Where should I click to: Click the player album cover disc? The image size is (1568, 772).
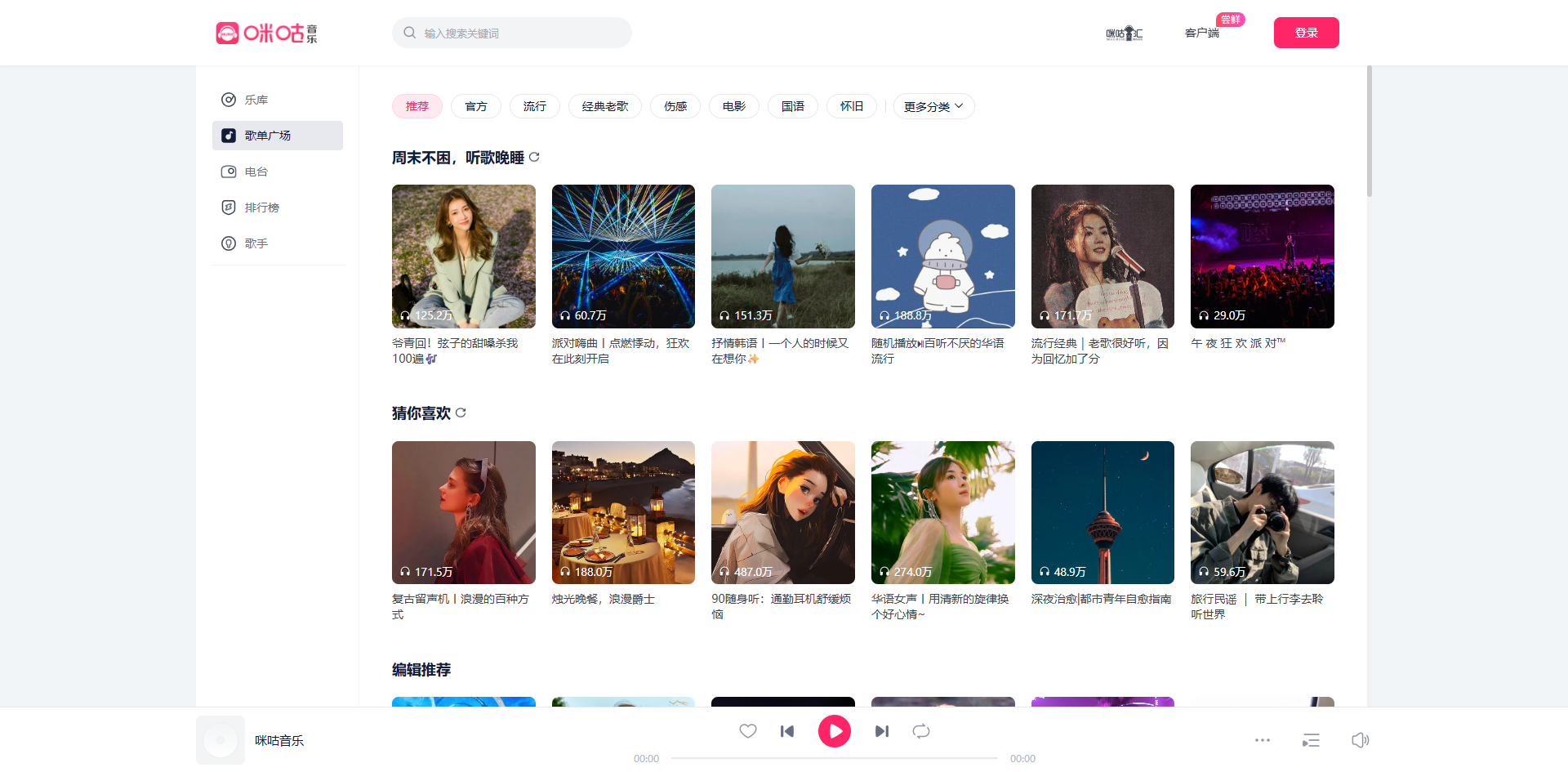(x=220, y=740)
